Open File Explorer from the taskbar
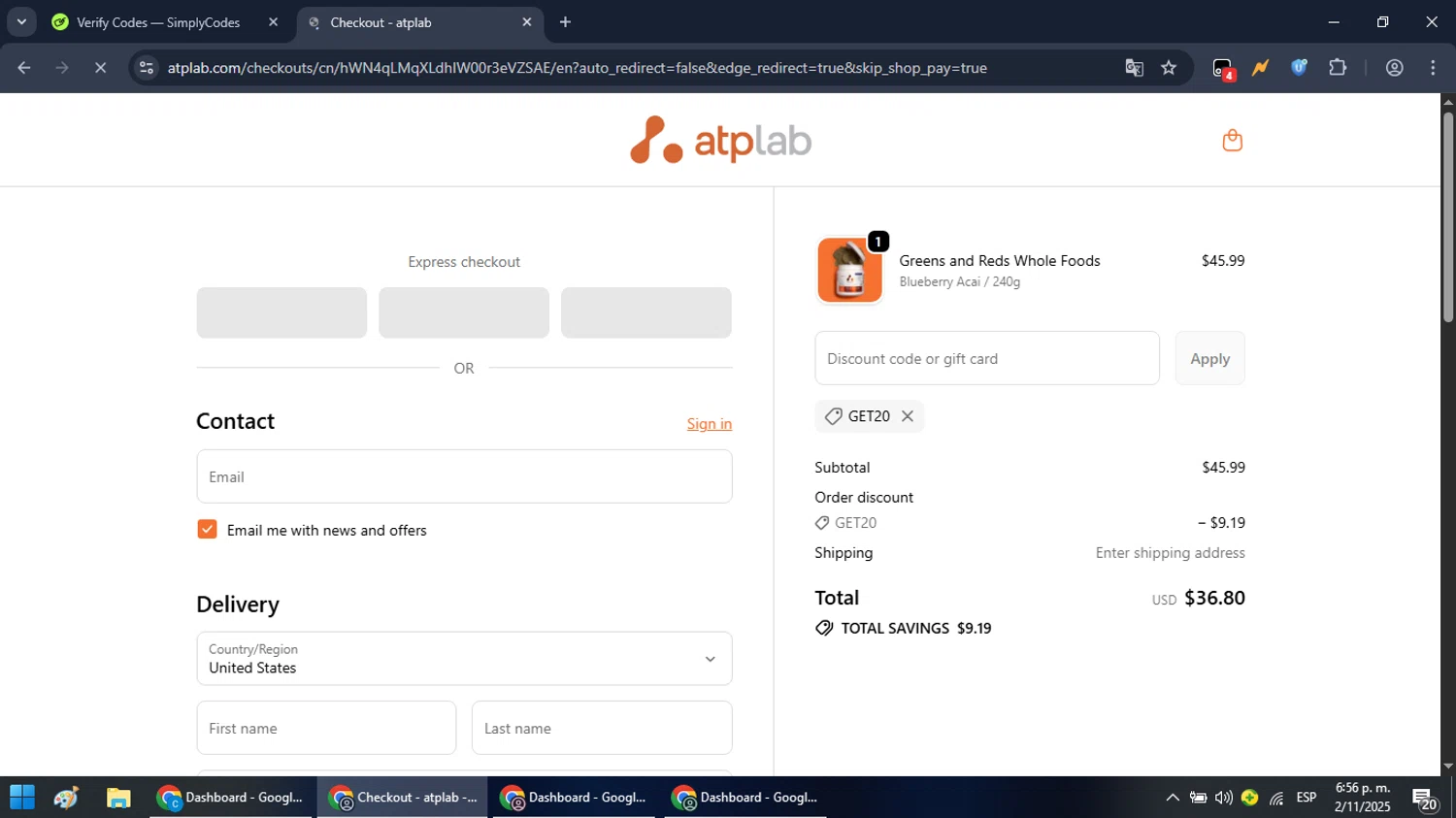This screenshot has width=1456, height=818. (x=118, y=798)
